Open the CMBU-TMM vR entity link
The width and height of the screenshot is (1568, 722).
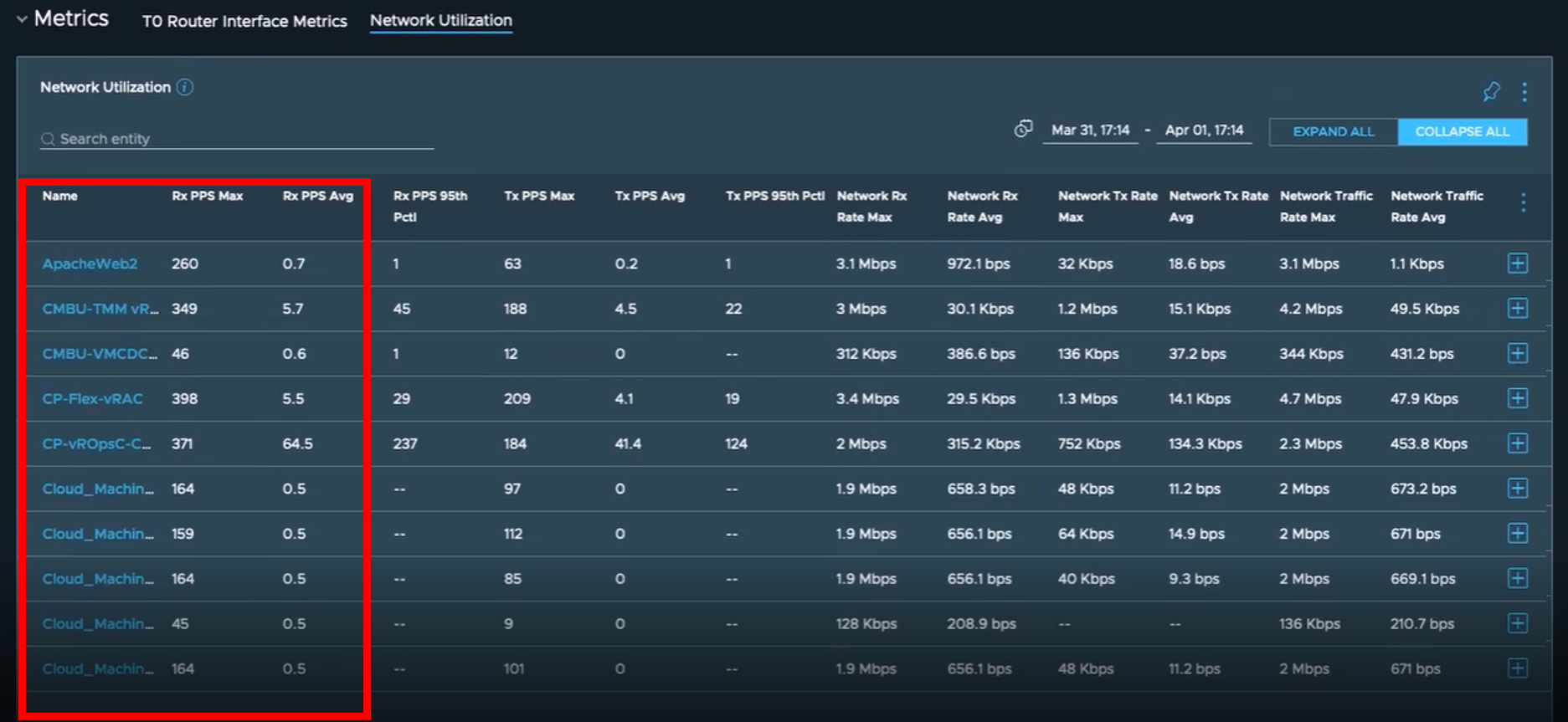[x=100, y=309]
